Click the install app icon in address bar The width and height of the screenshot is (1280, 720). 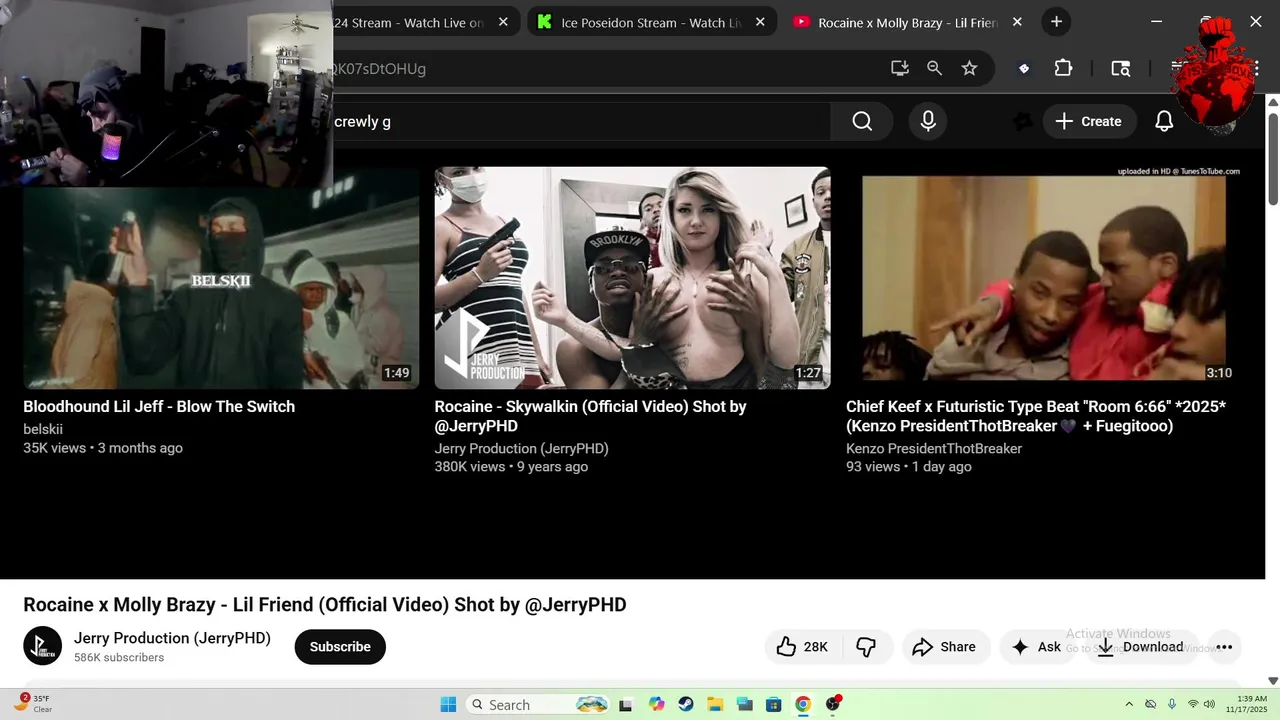click(899, 68)
